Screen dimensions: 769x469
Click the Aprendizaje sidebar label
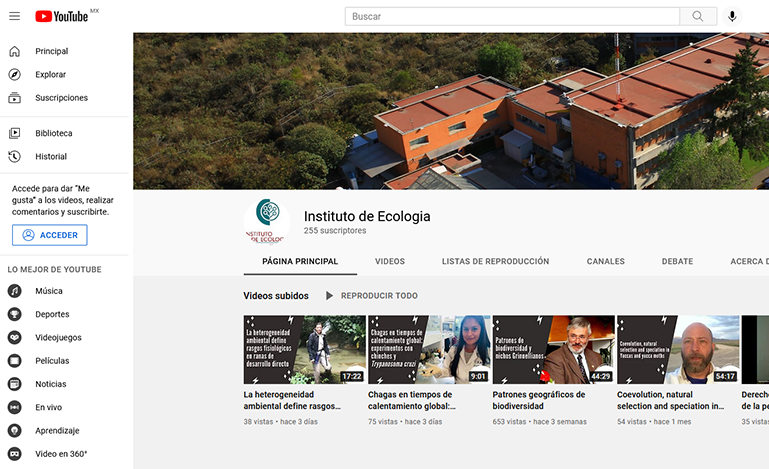(57, 431)
